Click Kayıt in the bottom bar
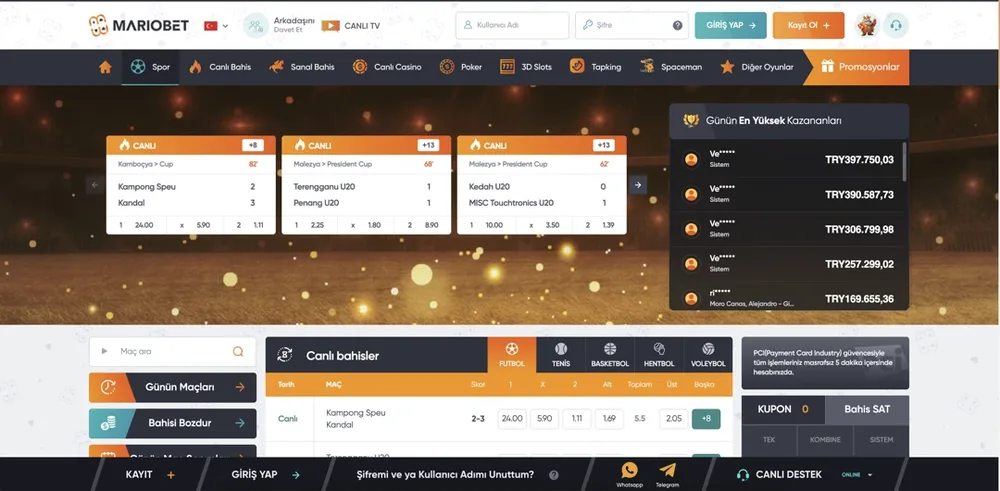Viewport: 1000px width, 491px height. click(x=150, y=475)
